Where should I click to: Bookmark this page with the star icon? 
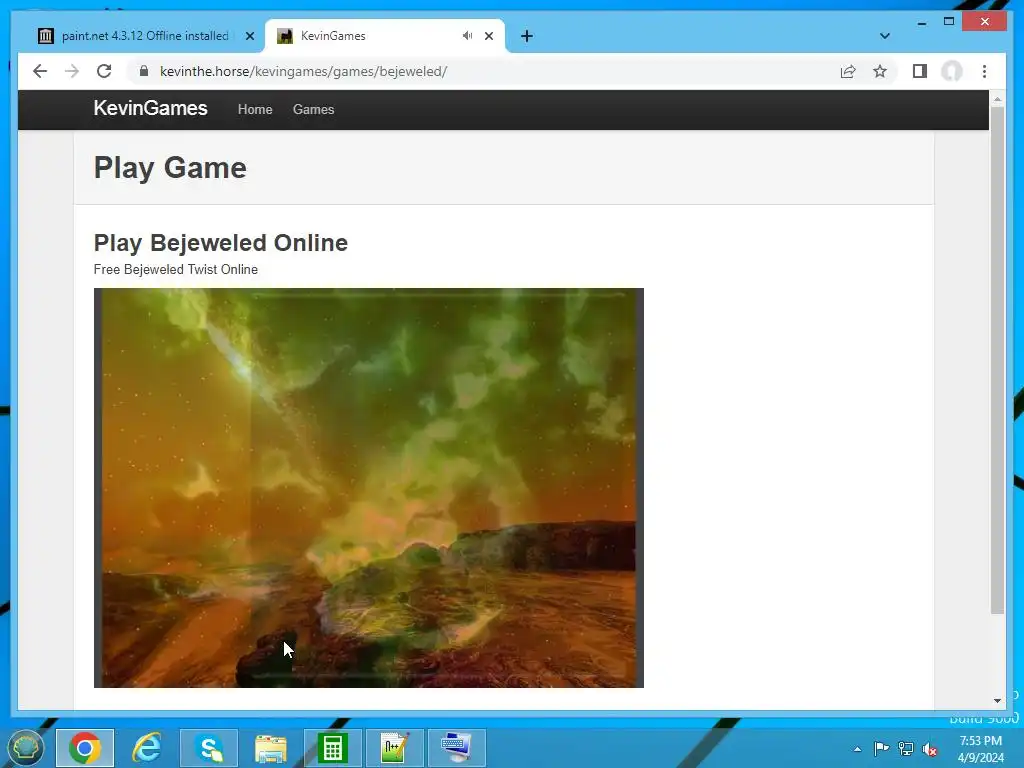tap(880, 71)
